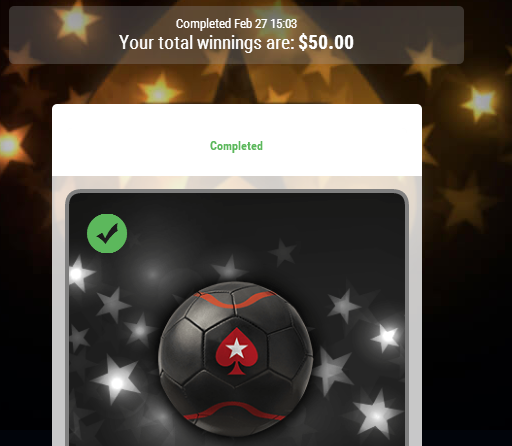Click the bright star in card's lower right
Image resolution: width=512 pixels, height=446 pixels.
tap(377, 415)
